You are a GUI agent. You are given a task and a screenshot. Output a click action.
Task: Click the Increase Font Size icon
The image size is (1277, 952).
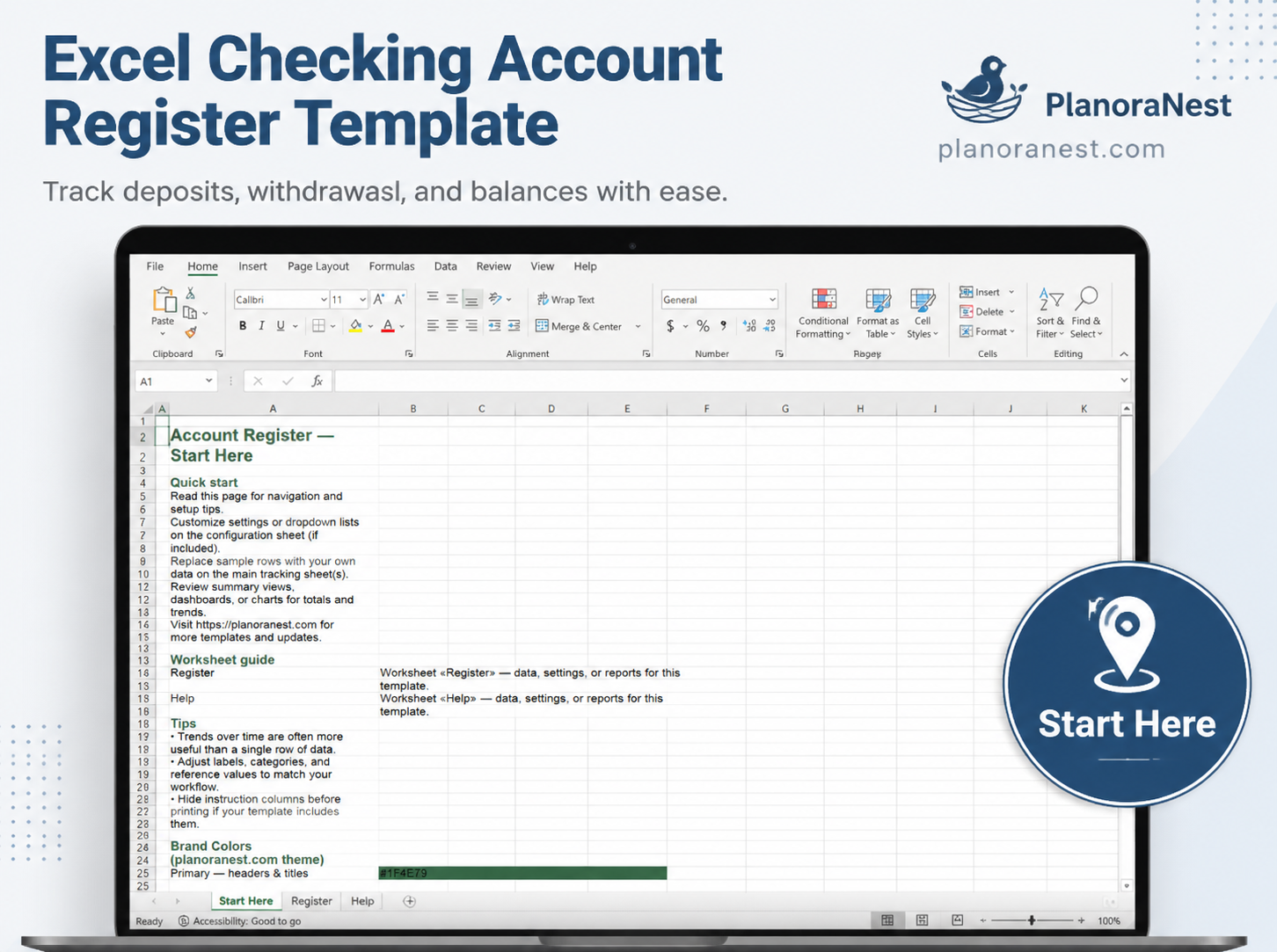[379, 300]
